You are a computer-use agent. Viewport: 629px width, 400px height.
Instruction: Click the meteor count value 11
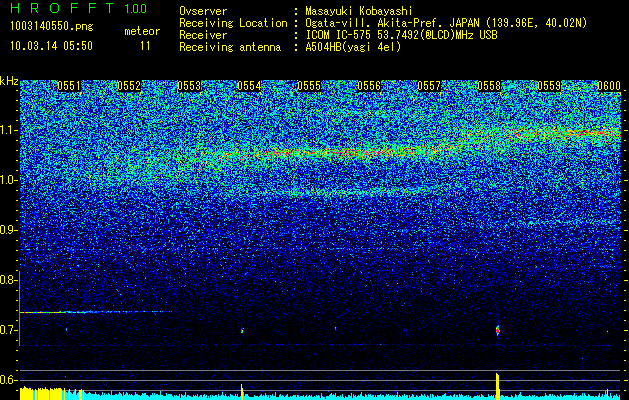[145, 46]
